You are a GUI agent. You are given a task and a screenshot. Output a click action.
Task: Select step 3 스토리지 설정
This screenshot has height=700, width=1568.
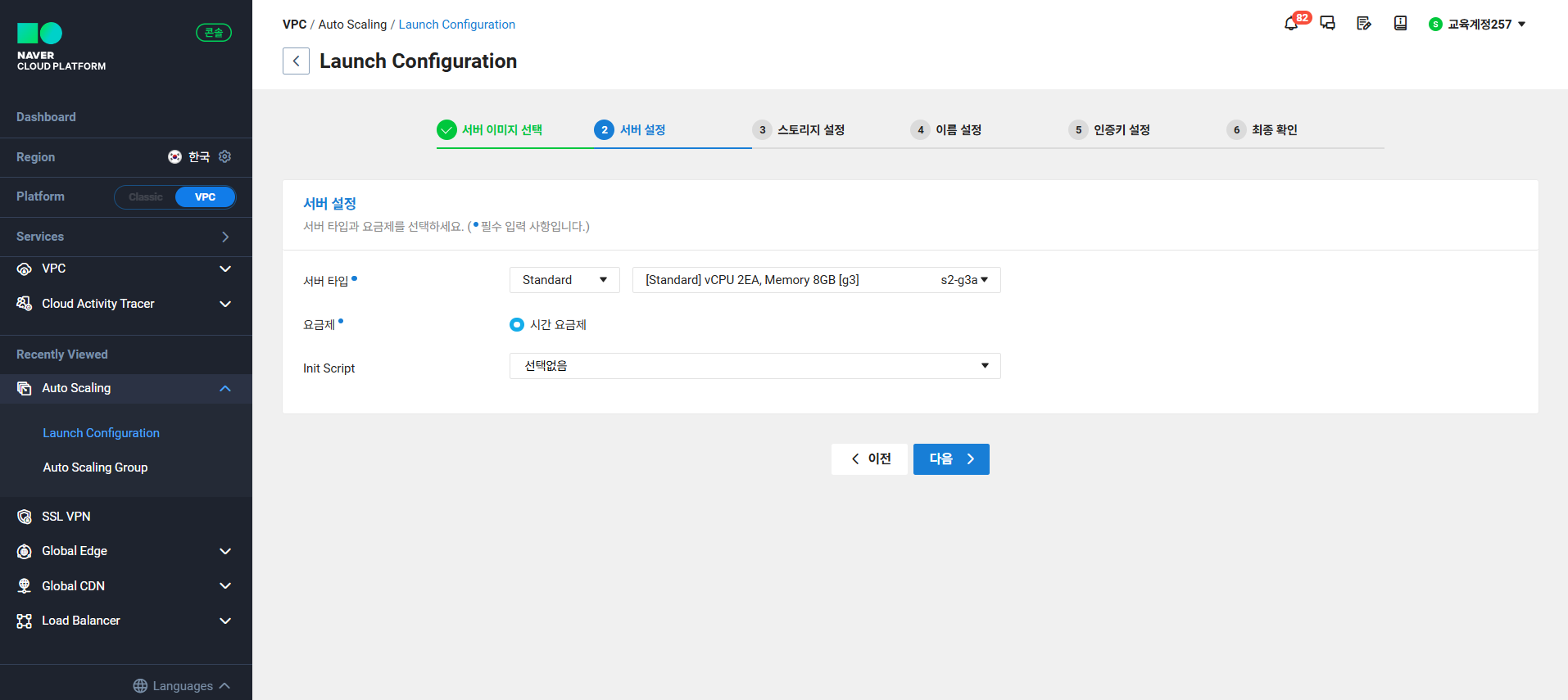tap(810, 129)
